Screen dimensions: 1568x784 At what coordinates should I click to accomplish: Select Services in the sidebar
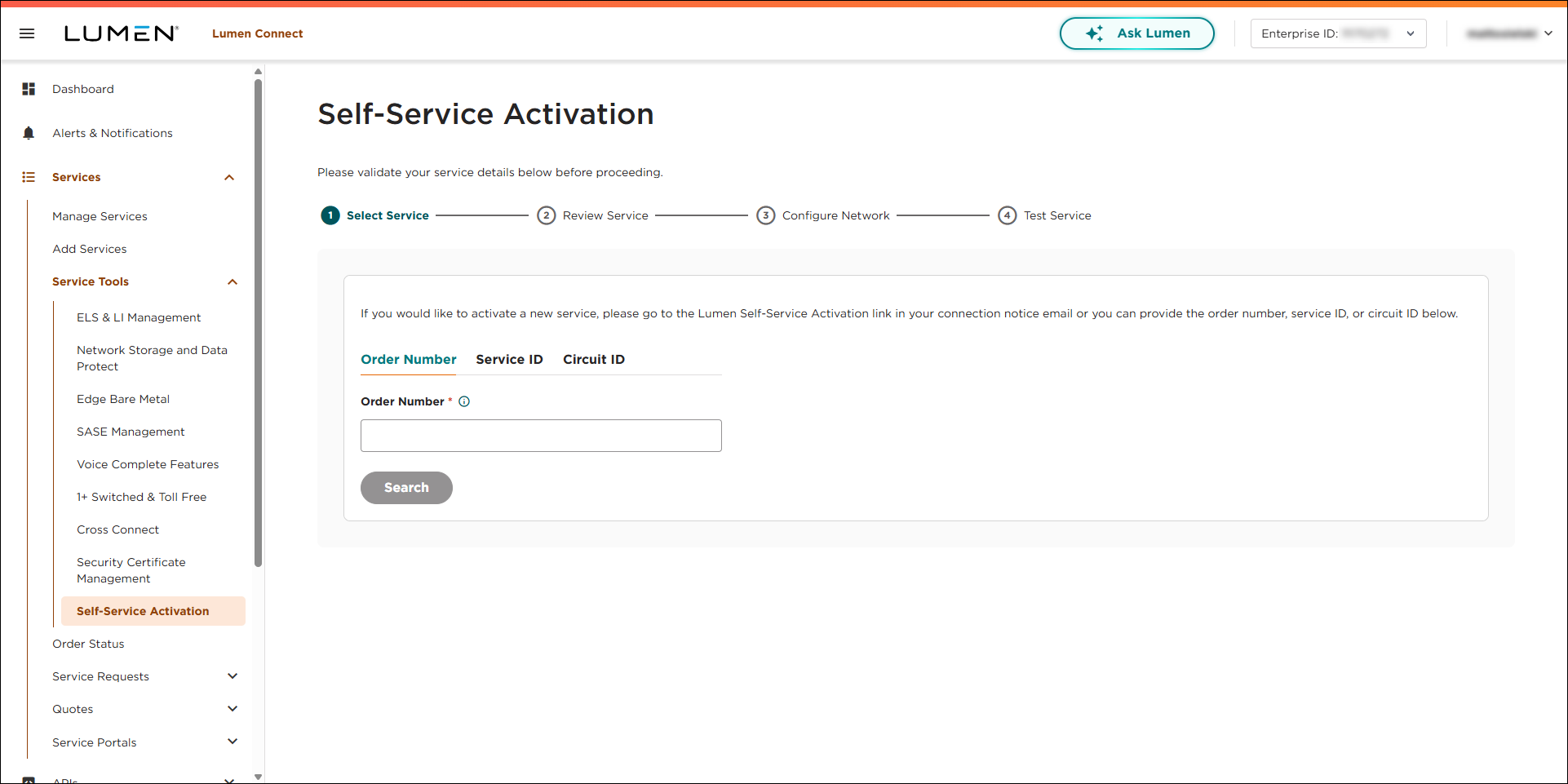click(x=77, y=177)
